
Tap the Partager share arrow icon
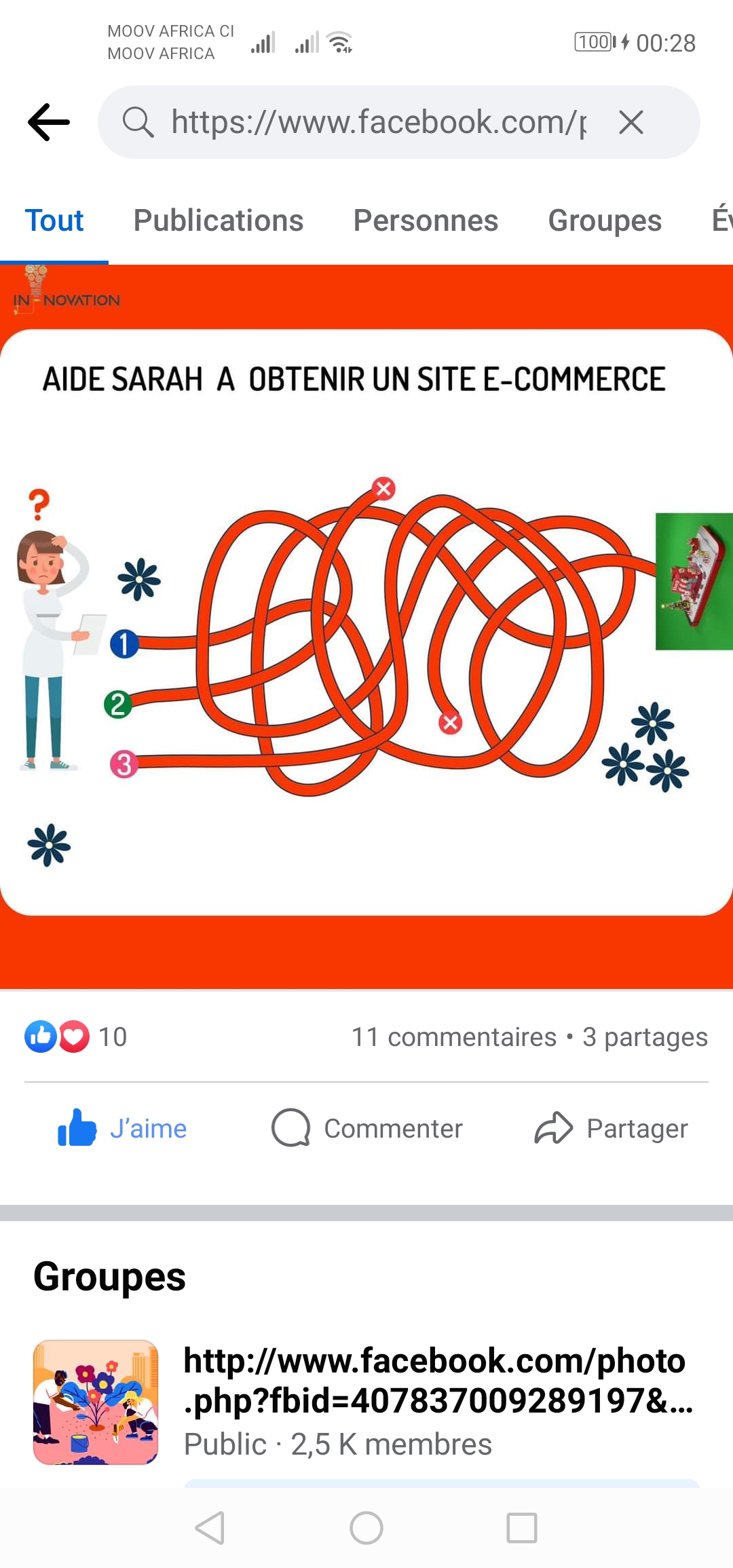click(x=554, y=1128)
